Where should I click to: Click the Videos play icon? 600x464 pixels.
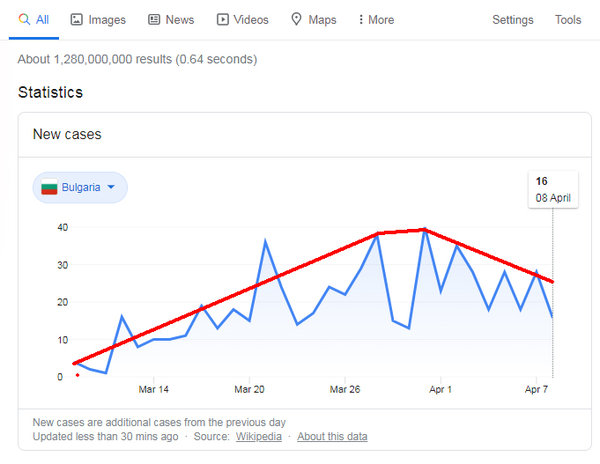point(223,19)
